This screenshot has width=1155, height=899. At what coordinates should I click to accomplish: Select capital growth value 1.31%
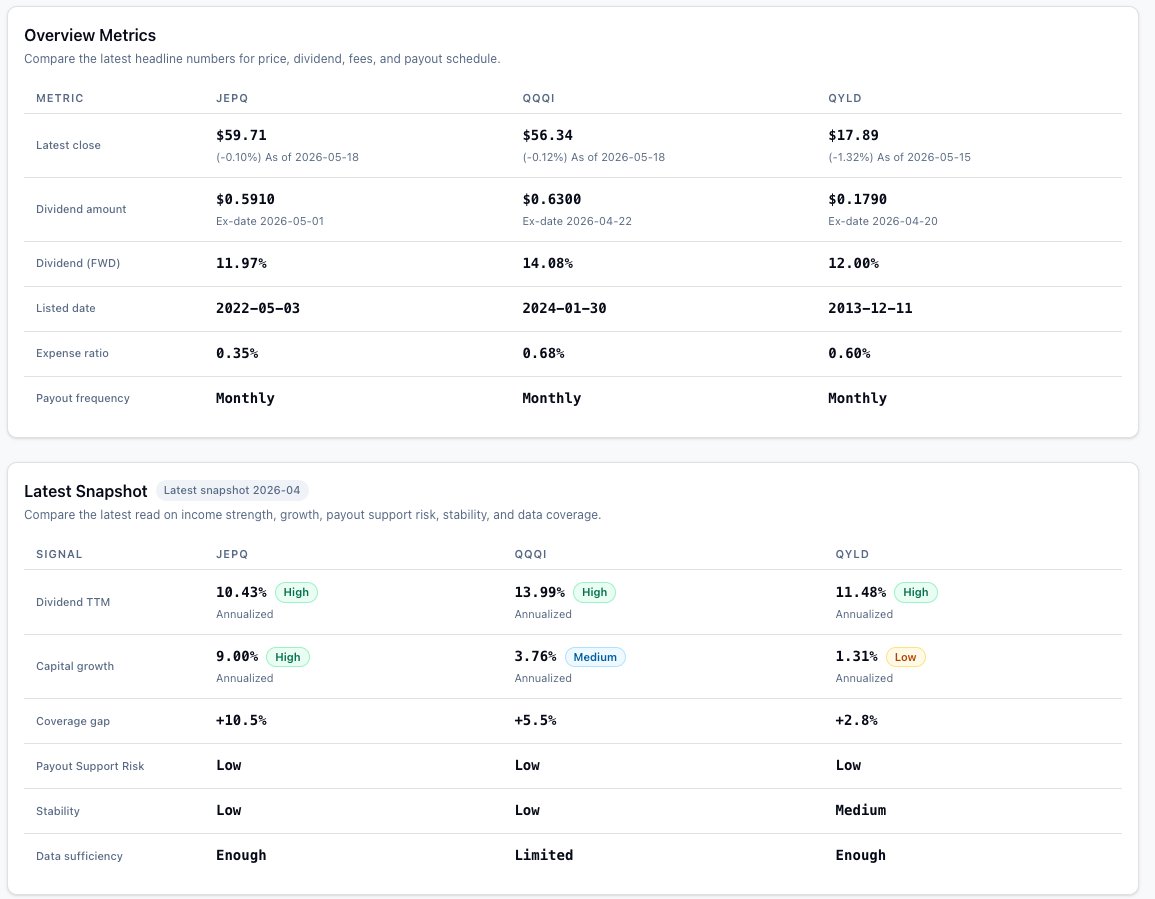point(856,656)
